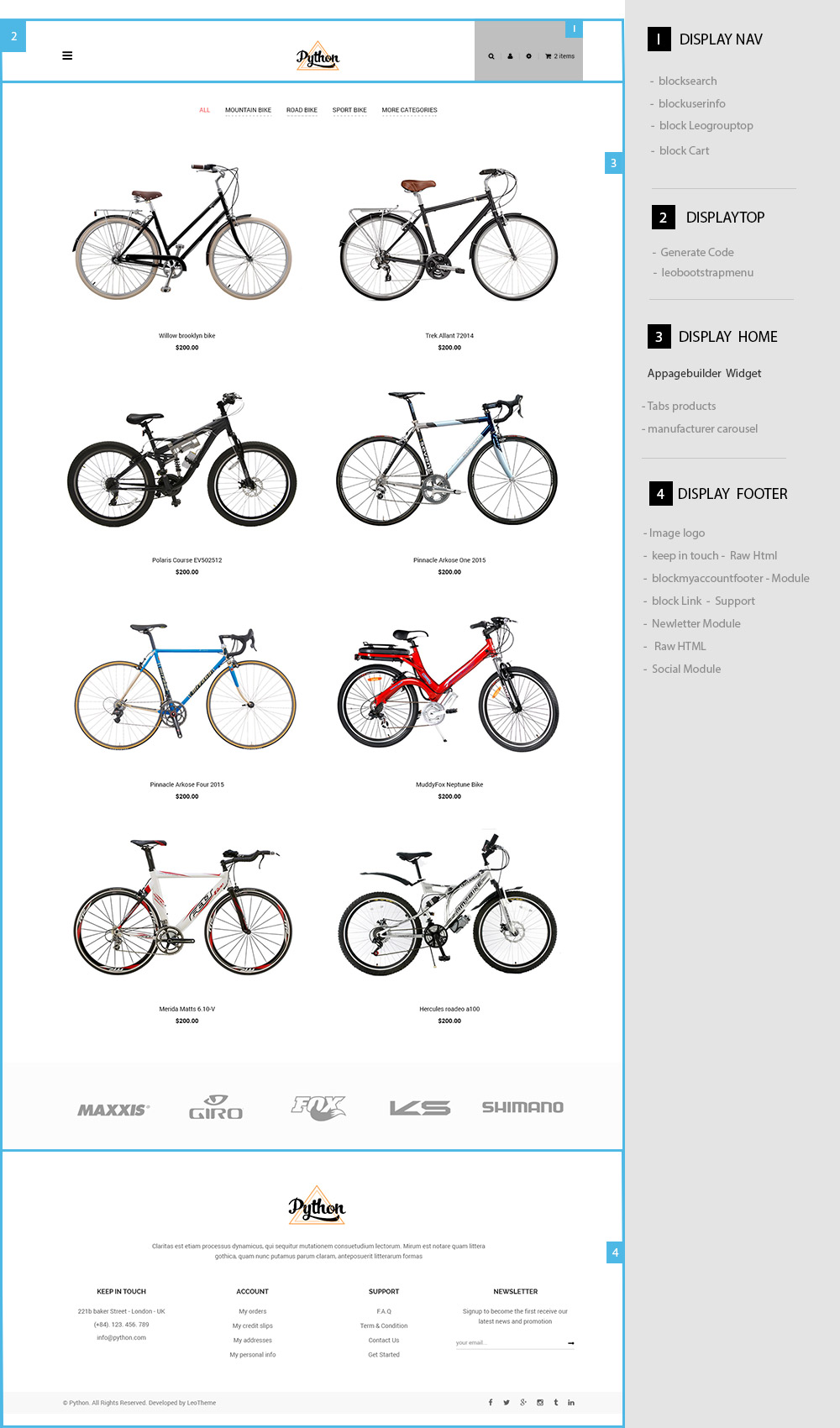Image resolution: width=840 pixels, height=1428 pixels.
Task: Expand the More Categories menu
Action: [x=409, y=110]
